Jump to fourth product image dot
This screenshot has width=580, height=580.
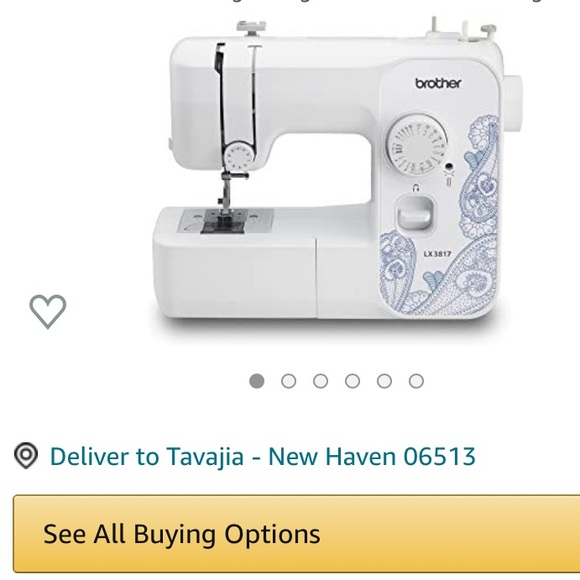coord(352,381)
